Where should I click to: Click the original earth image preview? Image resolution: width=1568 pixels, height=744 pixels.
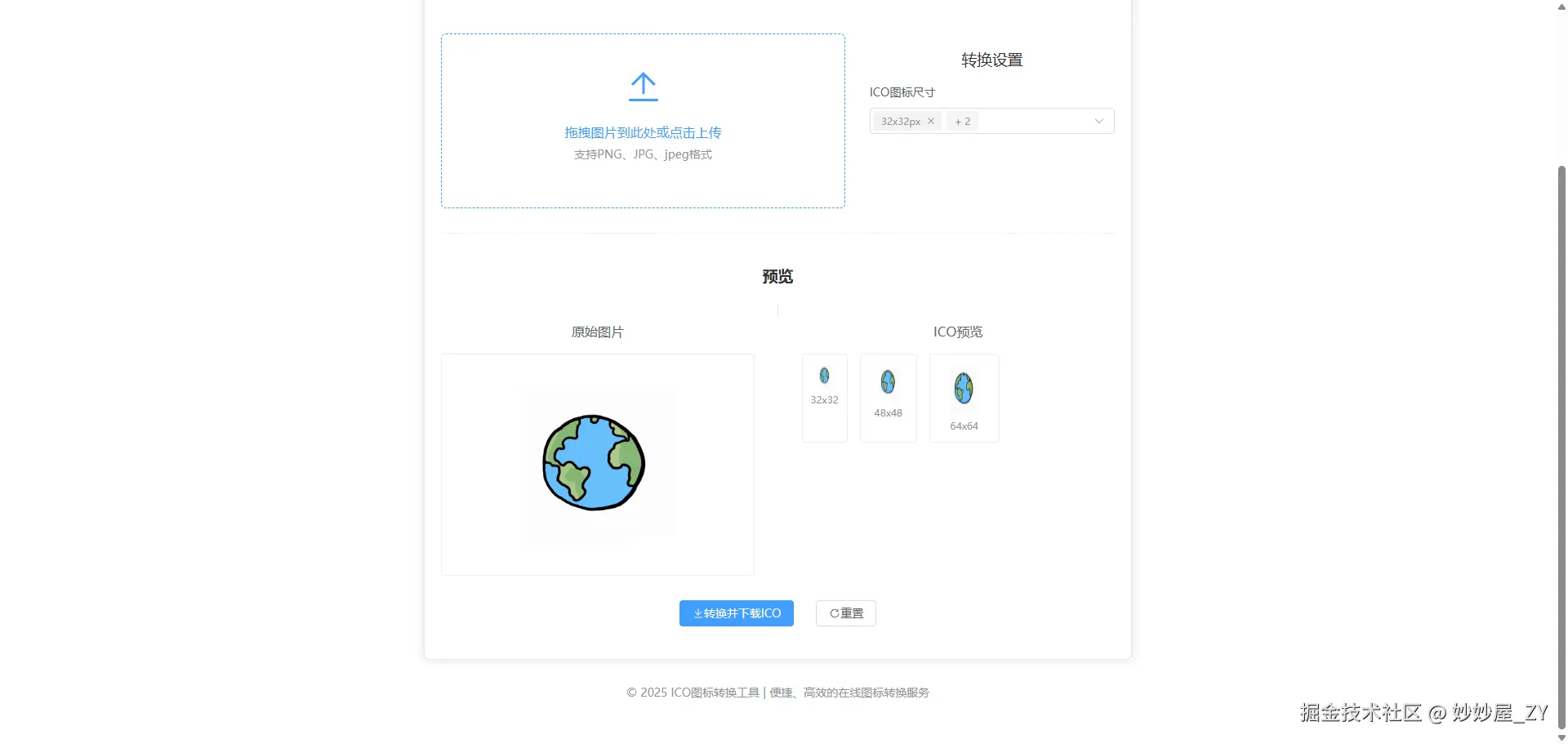(598, 464)
